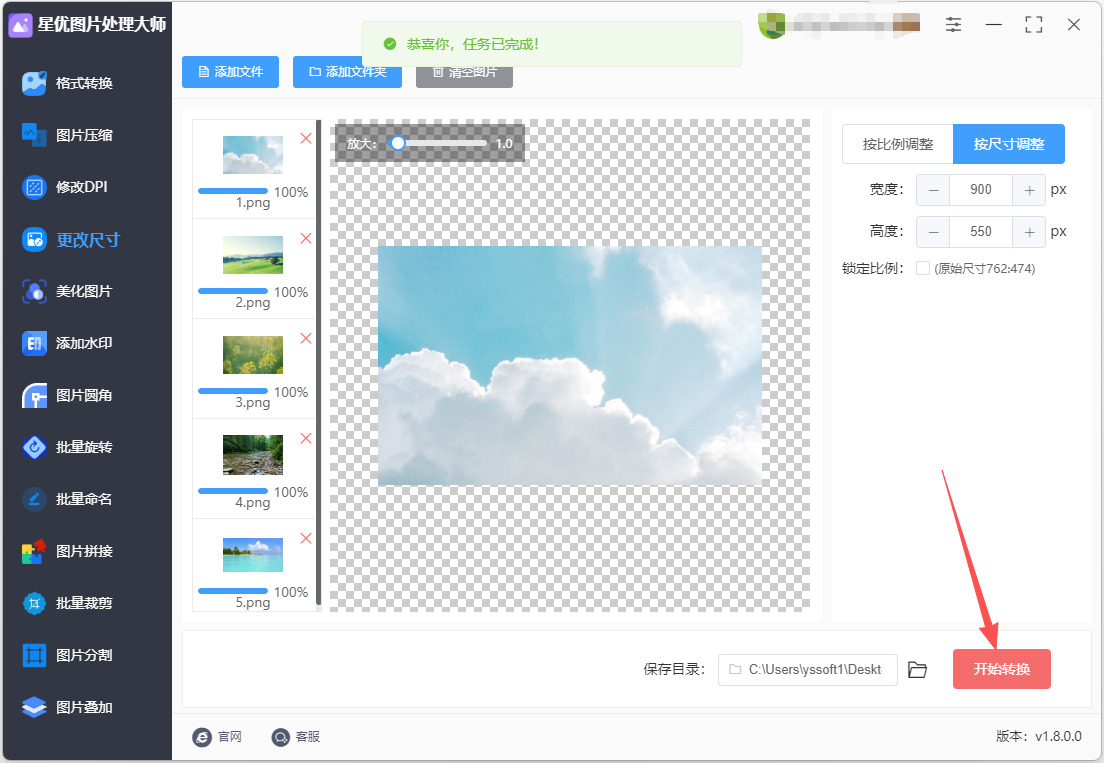This screenshot has height=763, width=1104.
Task: Click the 保存目录 save path field
Action: [808, 669]
